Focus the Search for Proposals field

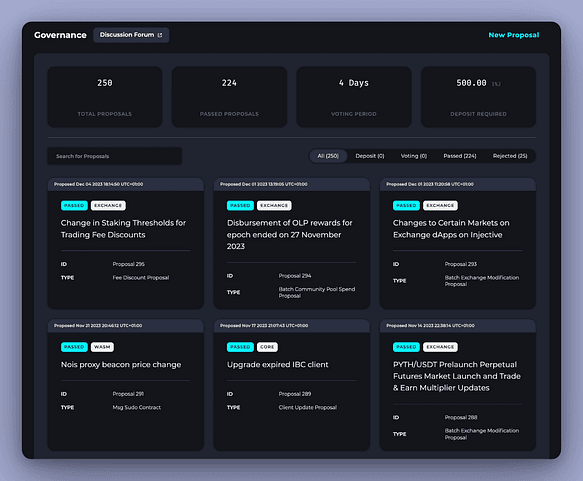pos(115,156)
